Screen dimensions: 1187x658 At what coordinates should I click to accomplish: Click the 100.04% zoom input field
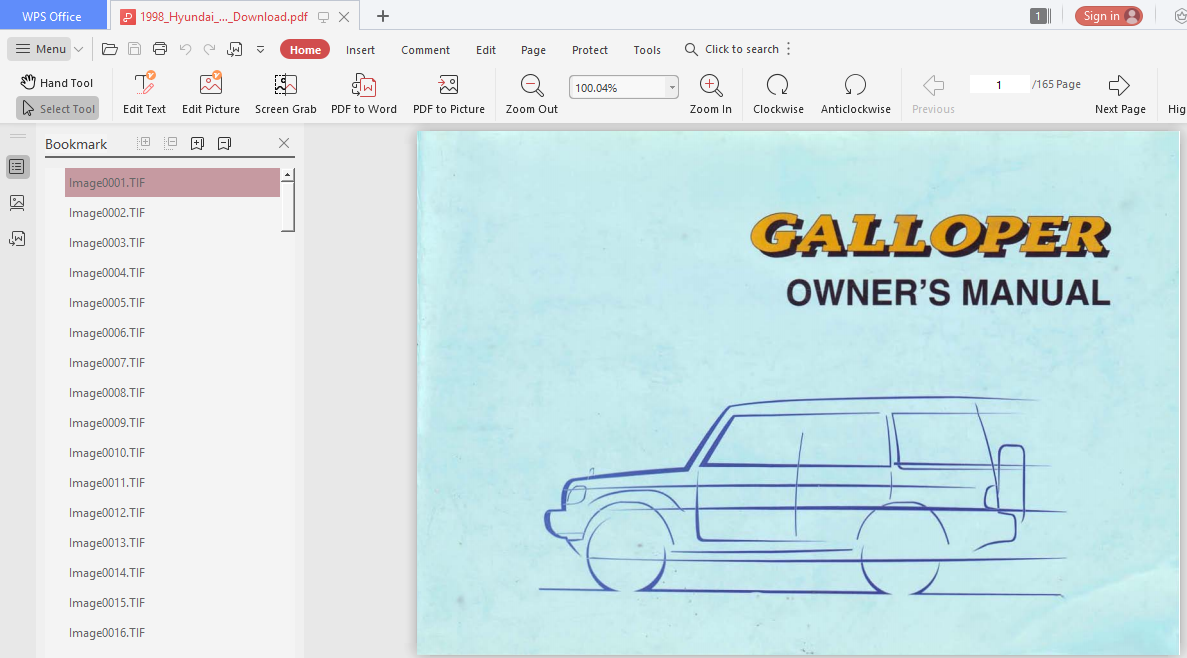(x=618, y=88)
